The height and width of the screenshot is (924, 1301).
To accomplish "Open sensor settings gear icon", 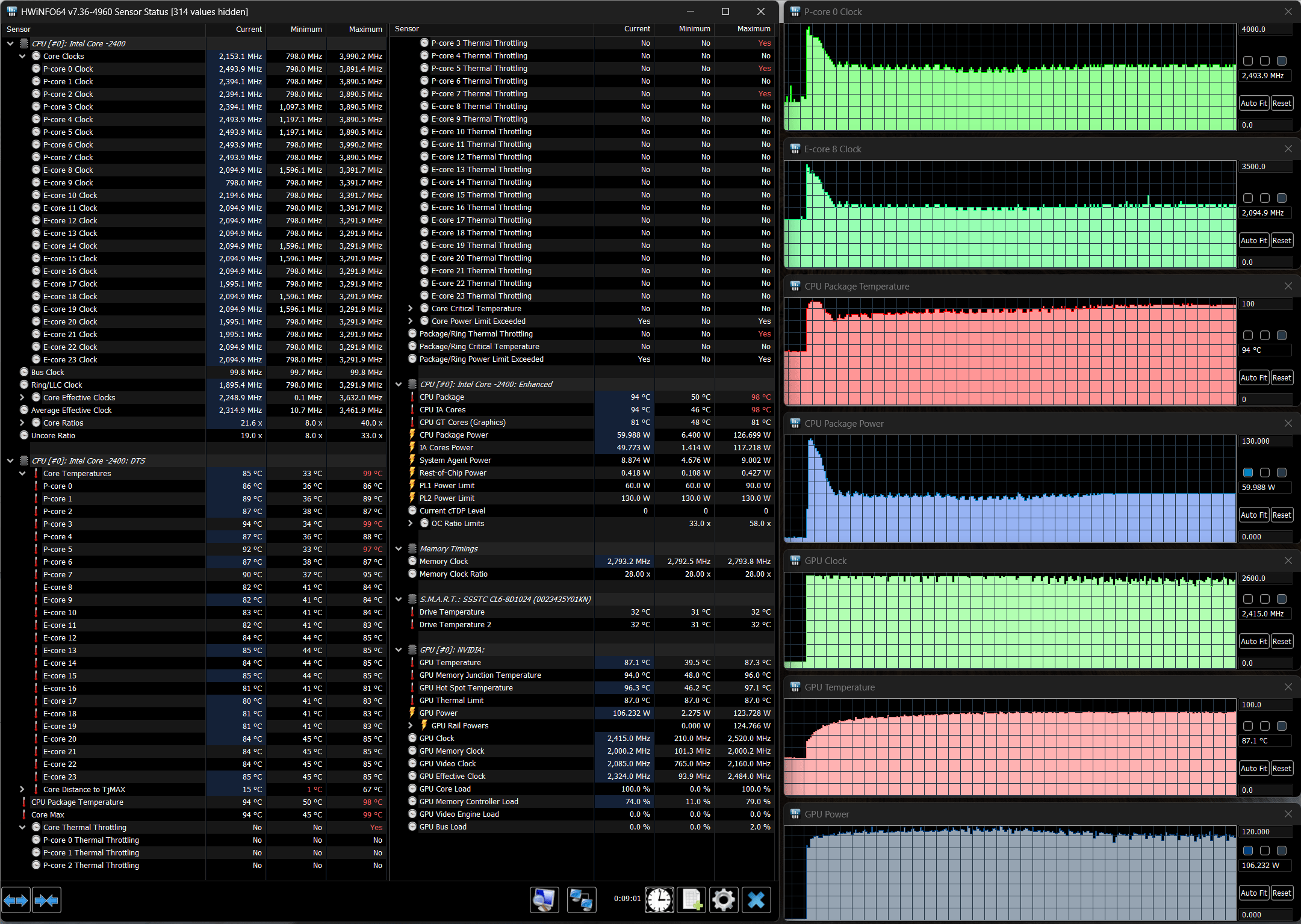I will coord(724,900).
